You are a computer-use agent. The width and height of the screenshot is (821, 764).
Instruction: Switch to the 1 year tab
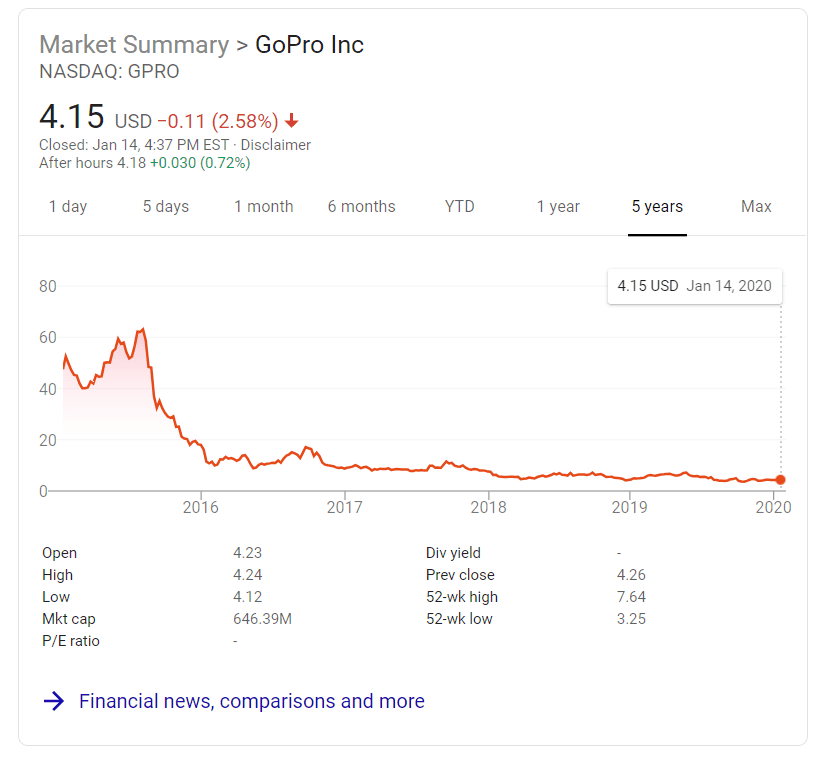(558, 207)
